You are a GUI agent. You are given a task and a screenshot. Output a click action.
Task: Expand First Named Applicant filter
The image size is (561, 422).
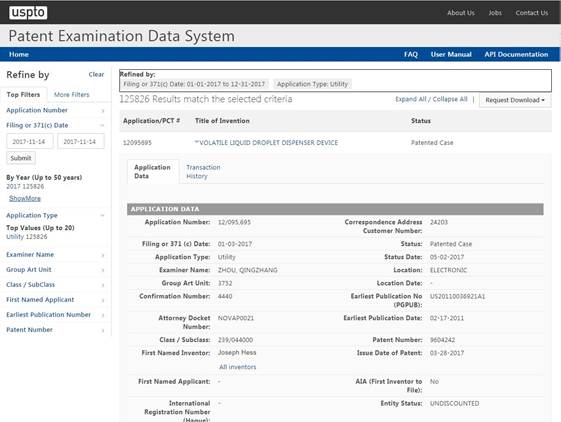pos(55,300)
